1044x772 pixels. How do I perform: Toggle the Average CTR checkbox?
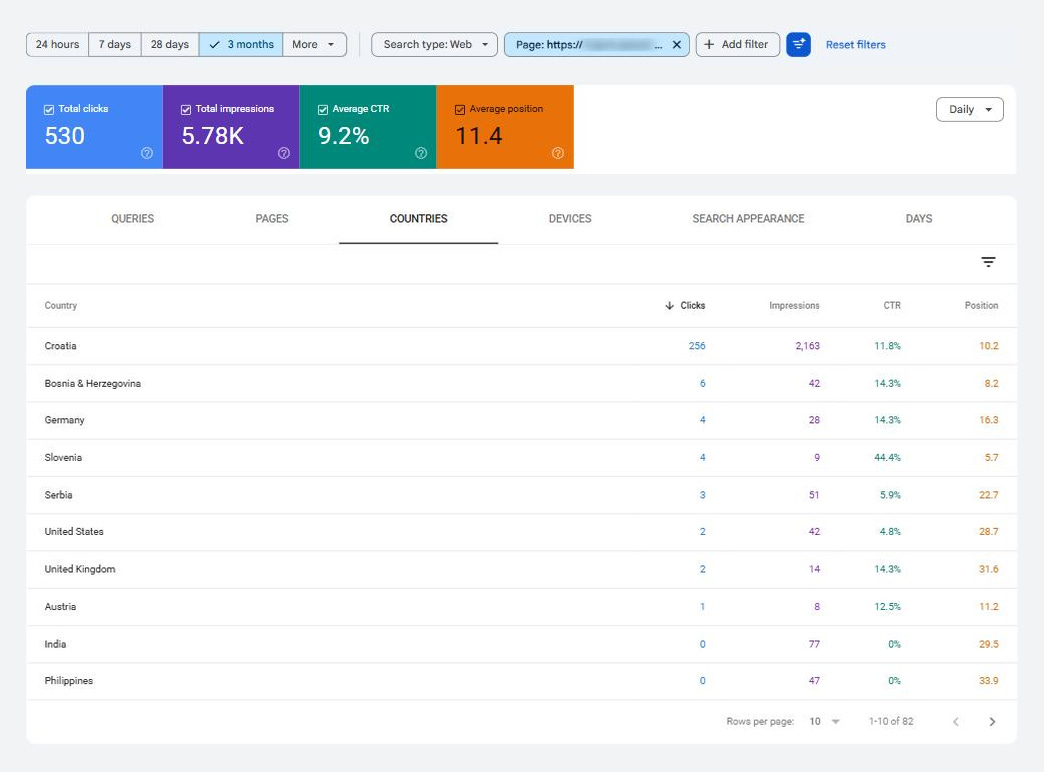click(x=323, y=110)
